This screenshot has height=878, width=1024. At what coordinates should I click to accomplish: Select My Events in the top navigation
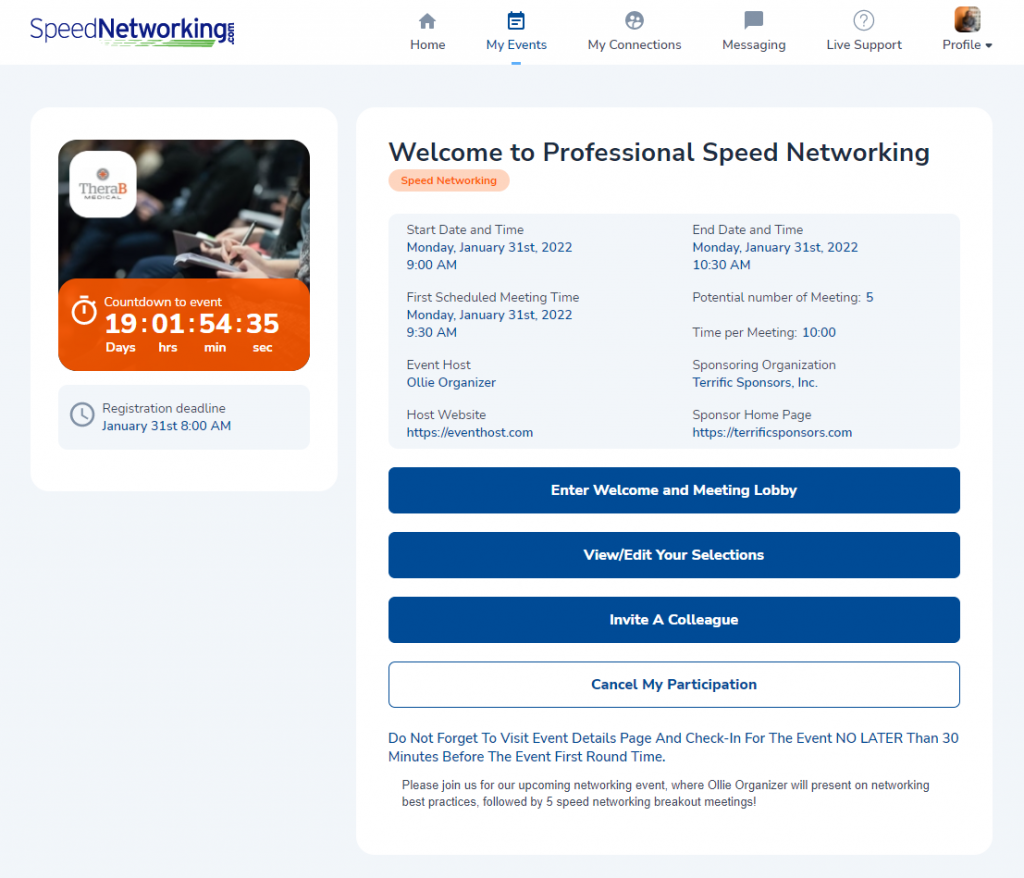[x=516, y=44]
